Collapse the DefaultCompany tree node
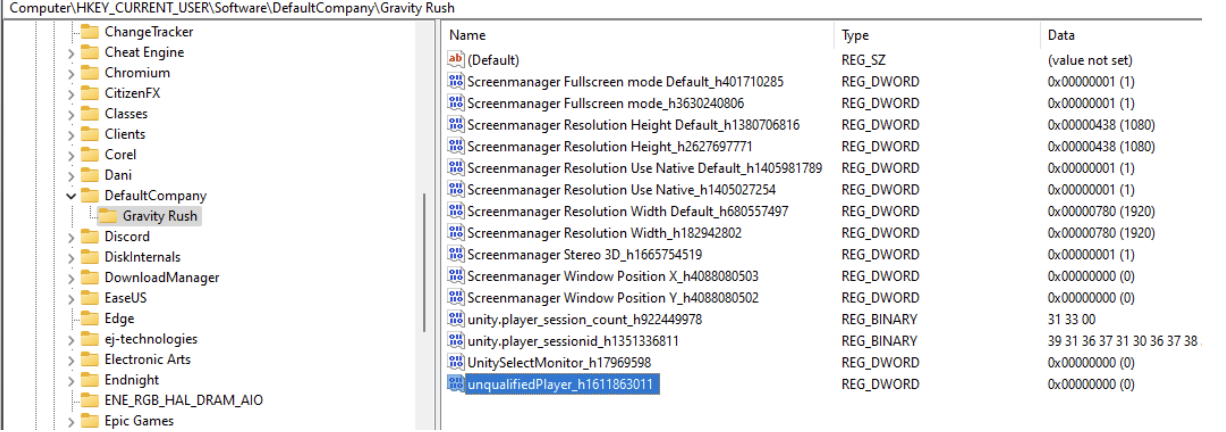 pyautogui.click(x=70, y=196)
